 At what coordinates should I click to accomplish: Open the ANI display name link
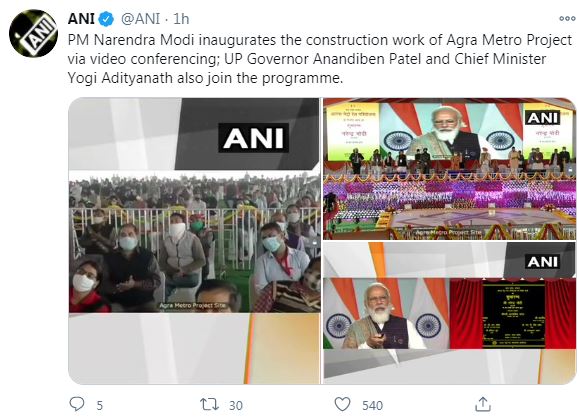click(81, 19)
